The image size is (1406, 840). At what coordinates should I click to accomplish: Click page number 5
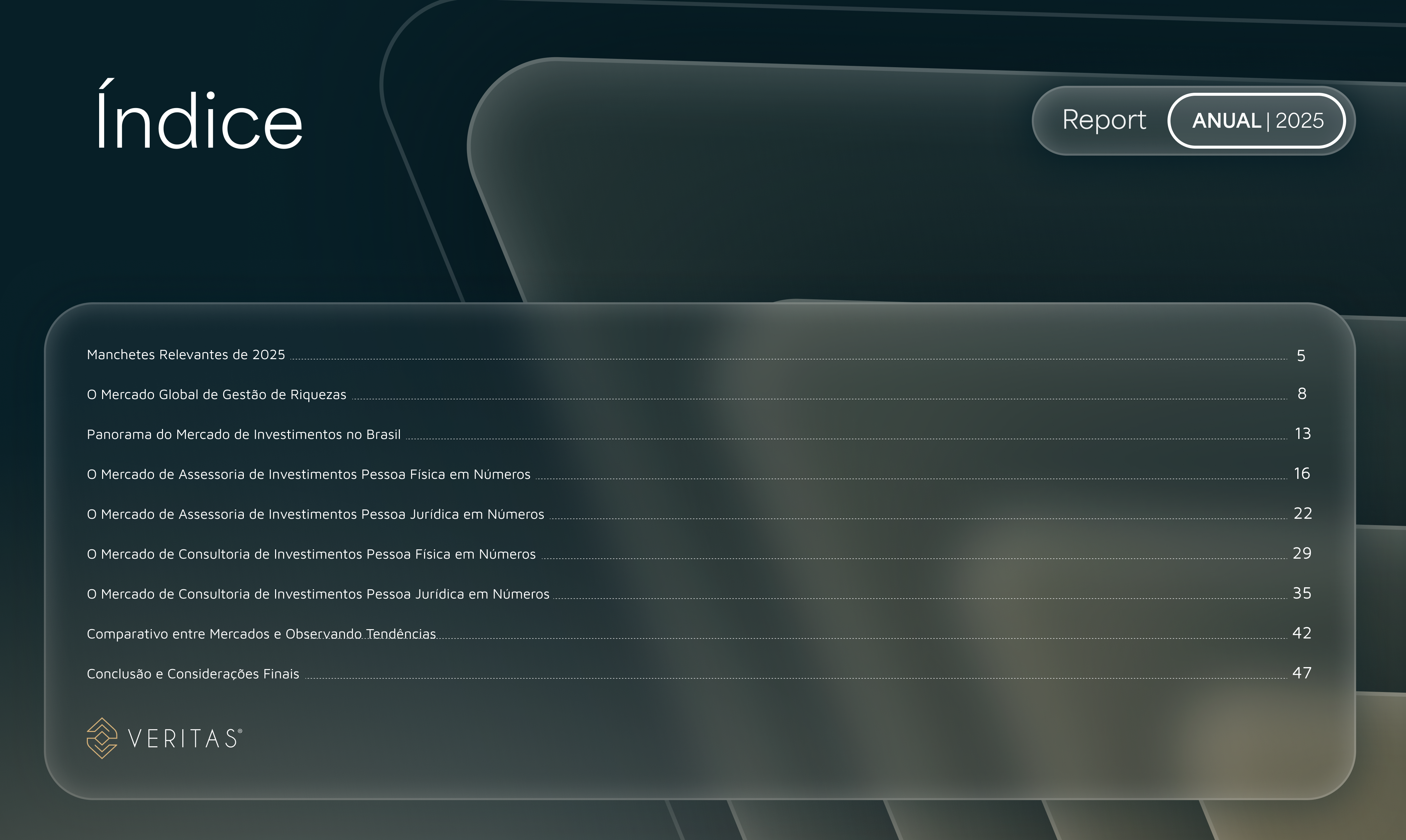pos(1301,355)
